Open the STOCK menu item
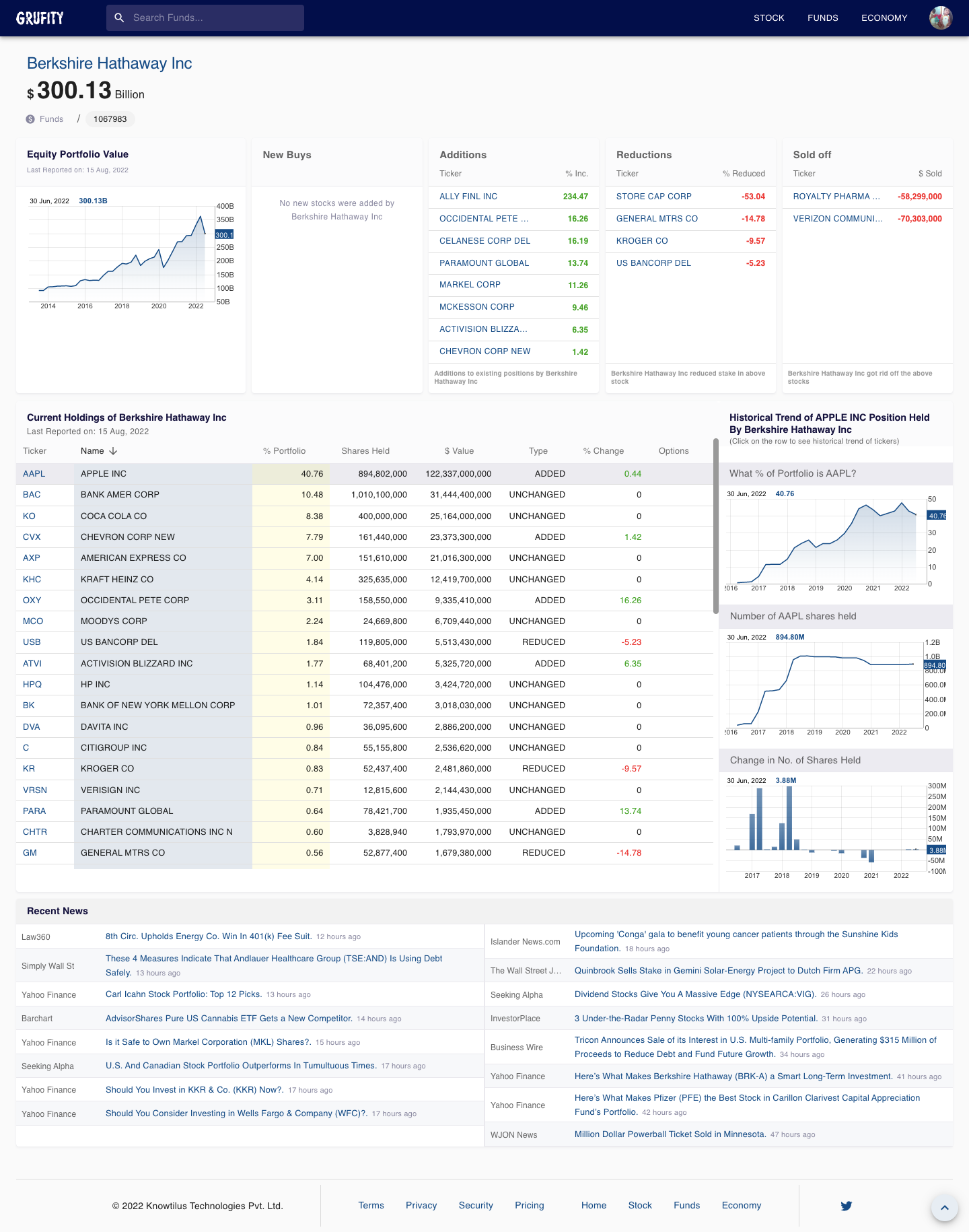 pos(769,18)
